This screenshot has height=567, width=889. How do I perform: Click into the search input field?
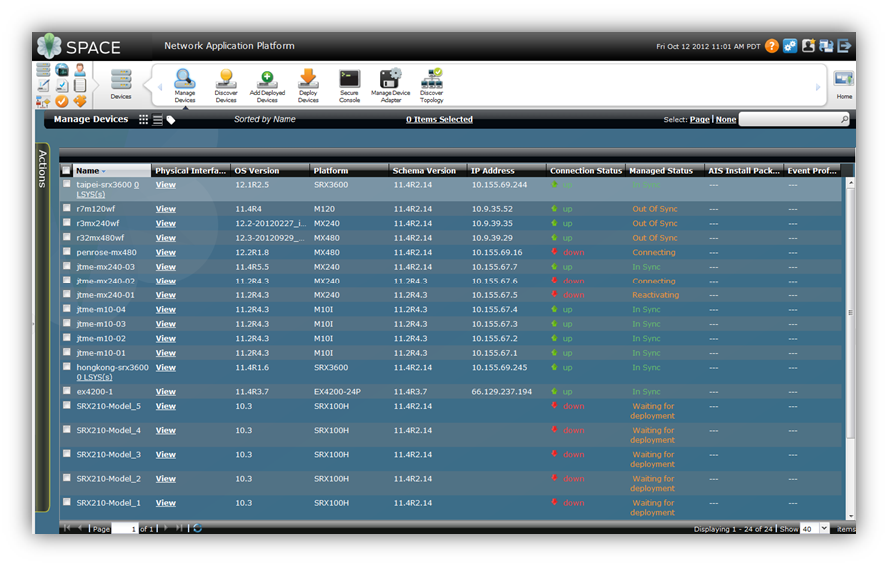point(789,119)
